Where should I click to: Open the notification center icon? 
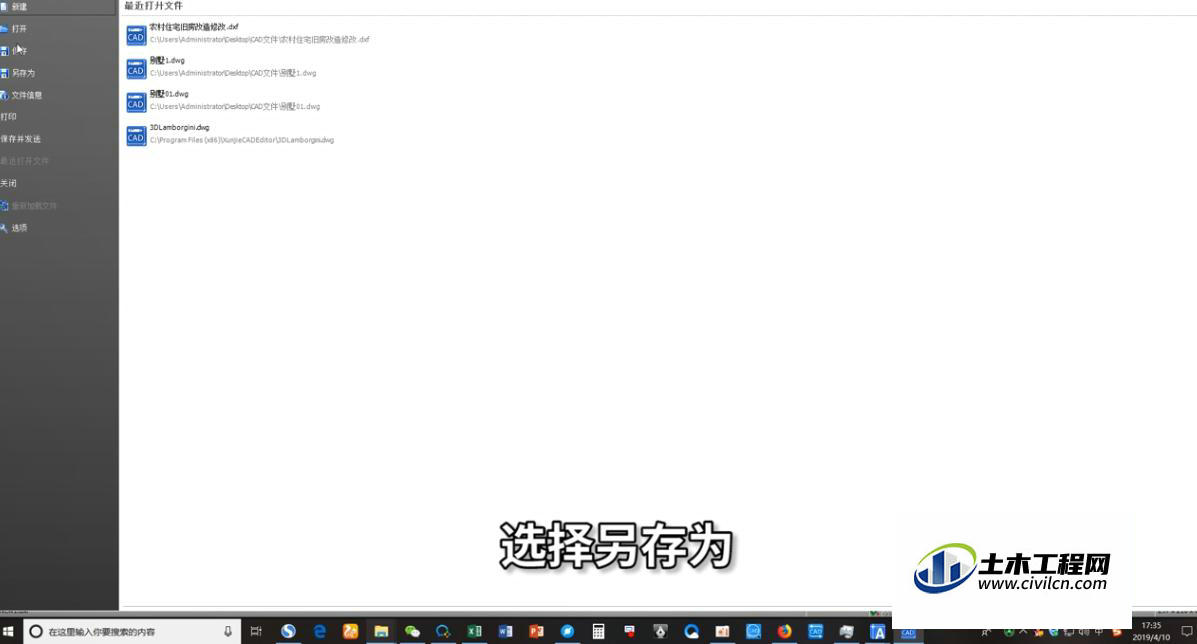(x=1186, y=632)
